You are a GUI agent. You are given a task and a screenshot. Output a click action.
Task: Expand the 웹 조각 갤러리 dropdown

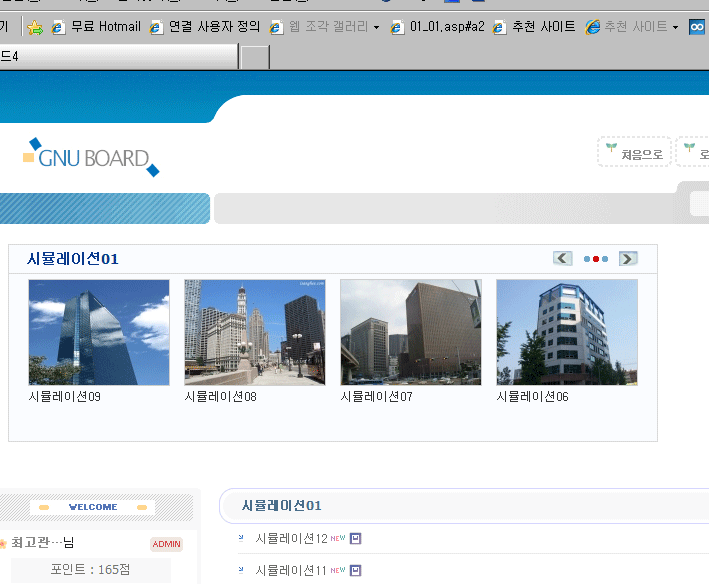coord(376,27)
